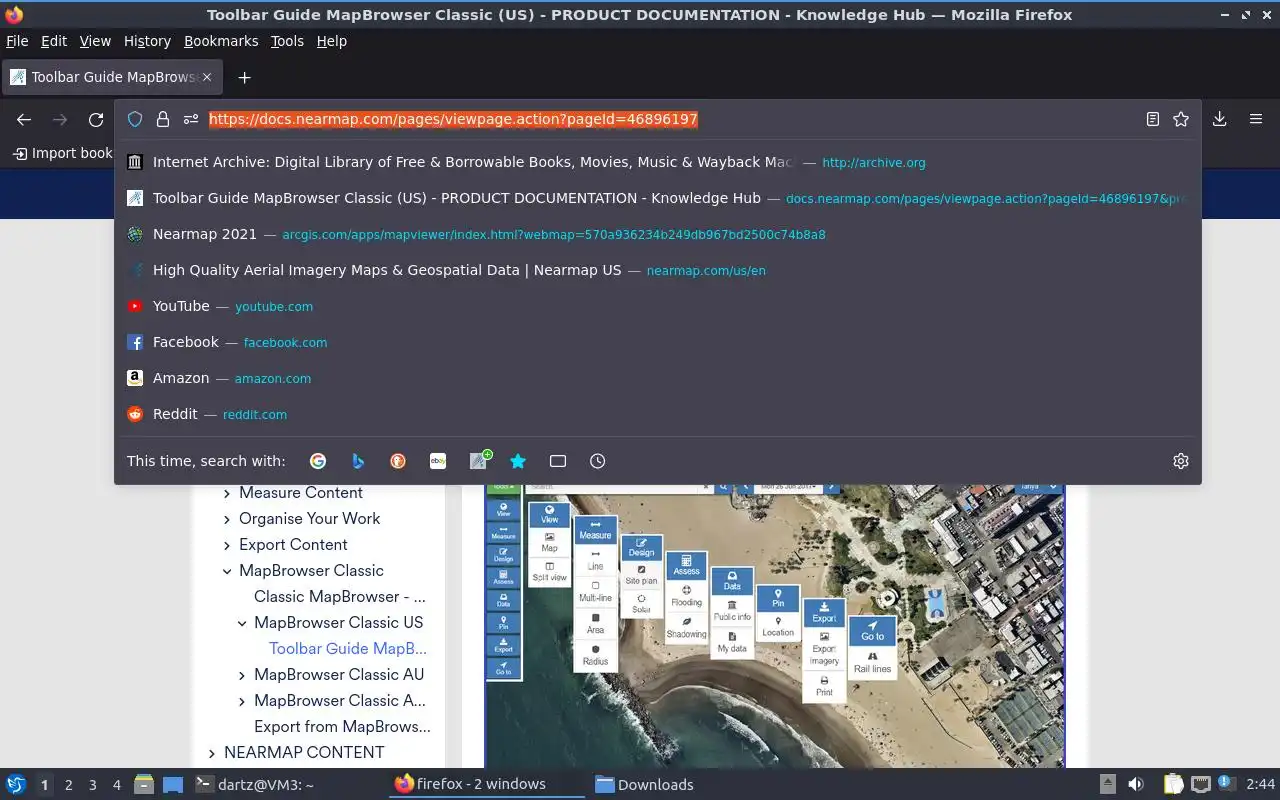Expand the Measure Content tree item
The image size is (1280, 800).
click(x=227, y=493)
